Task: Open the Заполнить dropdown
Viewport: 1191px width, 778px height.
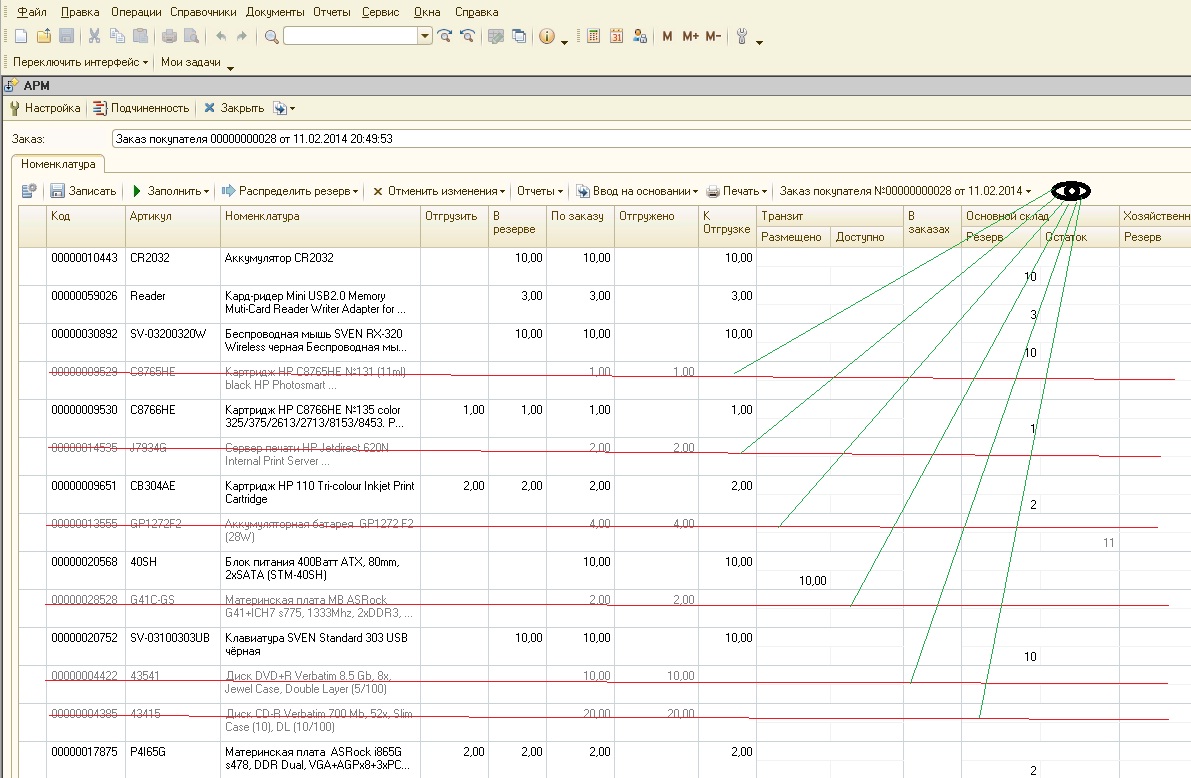Action: click(x=172, y=191)
